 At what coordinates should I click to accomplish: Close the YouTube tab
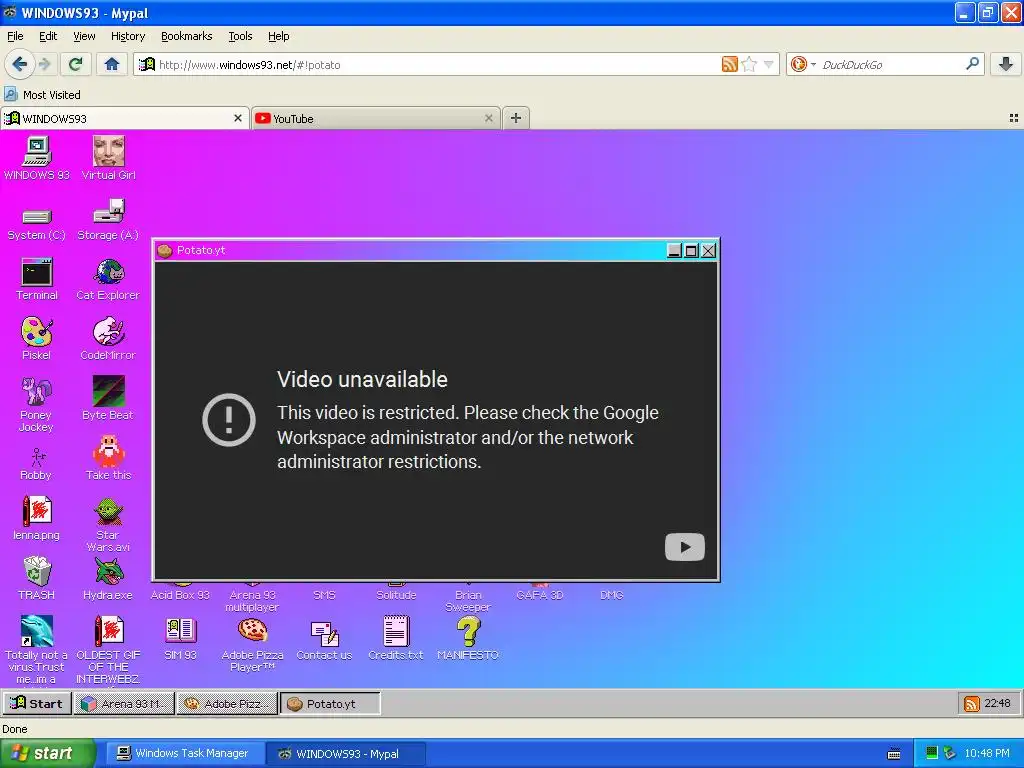[488, 118]
